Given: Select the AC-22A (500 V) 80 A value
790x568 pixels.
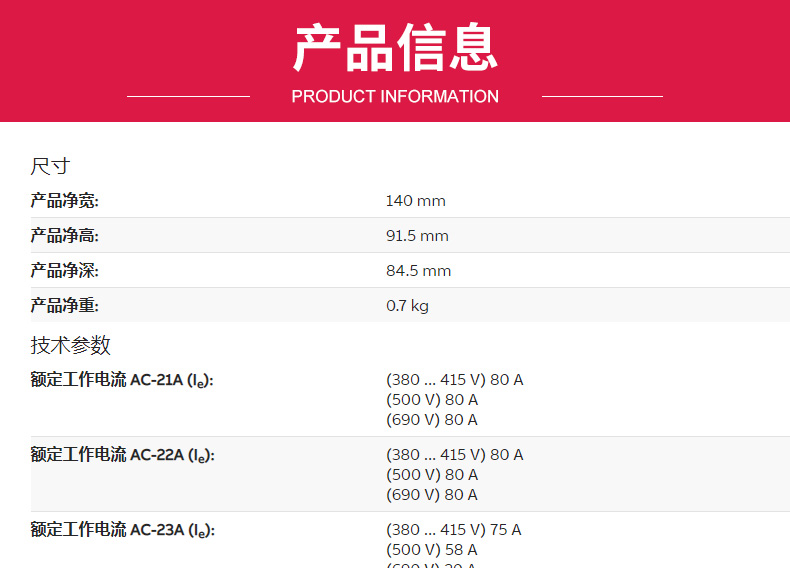Looking at the screenshot, I should pos(431,475).
